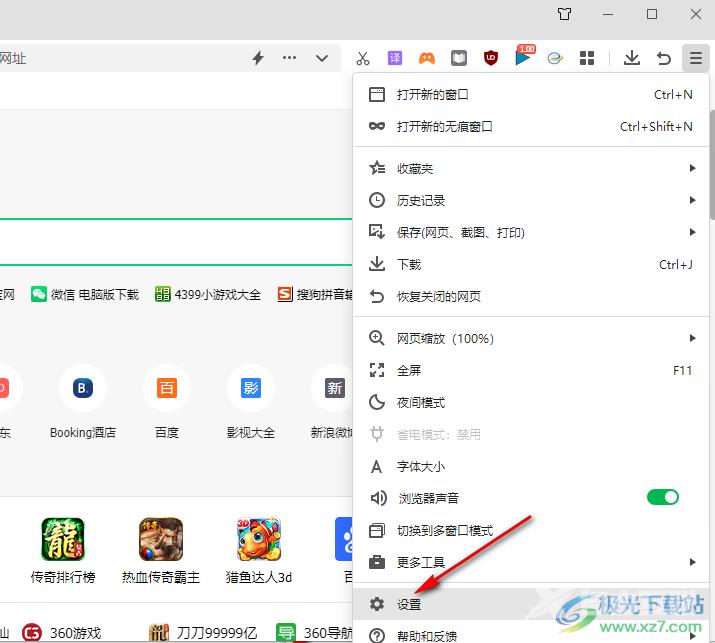This screenshot has height=643, width=715.
Task: Open 设置 settings menu item
Action: 531,604
